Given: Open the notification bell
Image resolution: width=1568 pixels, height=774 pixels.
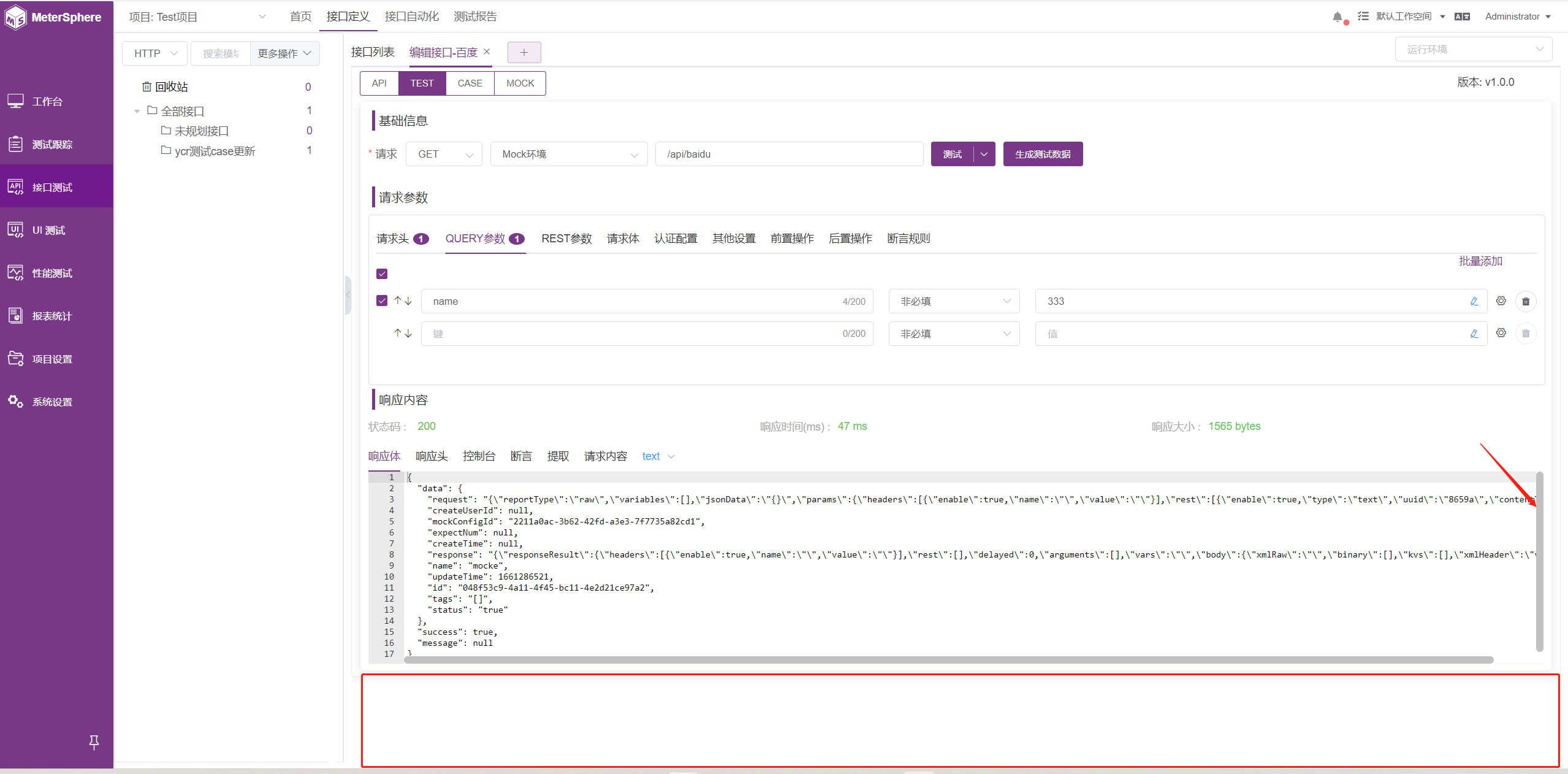Looking at the screenshot, I should click(1337, 17).
